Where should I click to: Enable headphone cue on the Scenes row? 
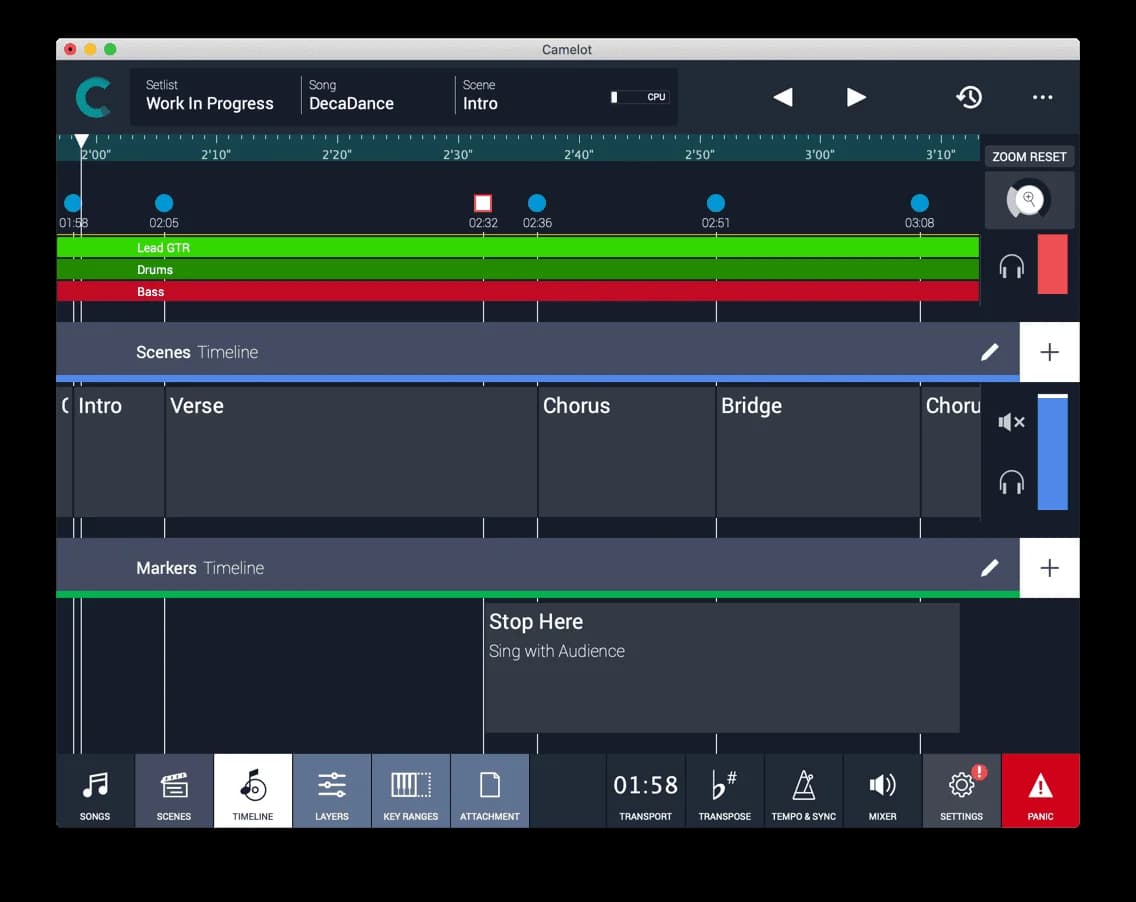coord(1011,482)
